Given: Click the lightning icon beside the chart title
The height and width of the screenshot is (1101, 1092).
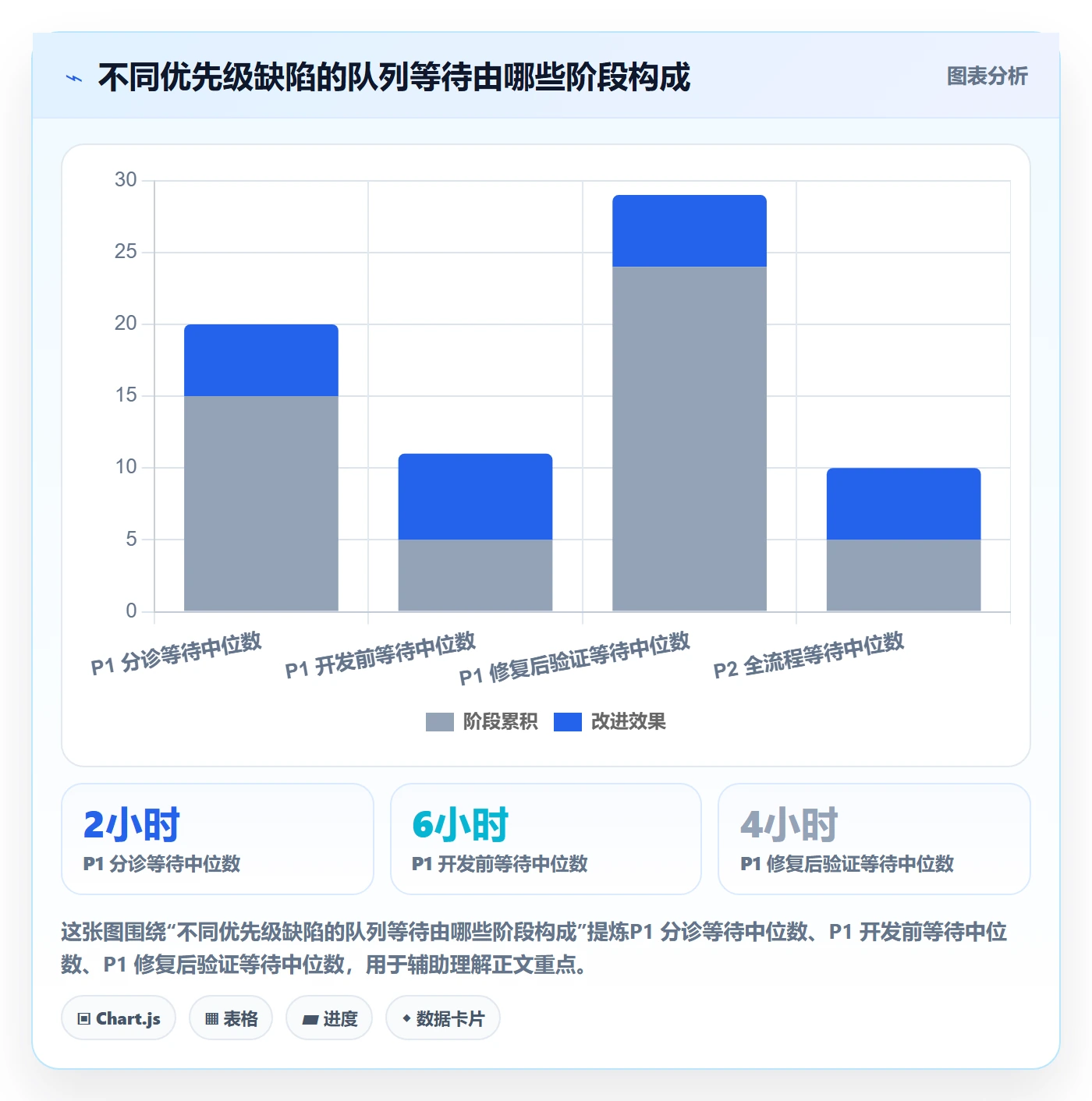Looking at the screenshot, I should pyautogui.click(x=74, y=78).
